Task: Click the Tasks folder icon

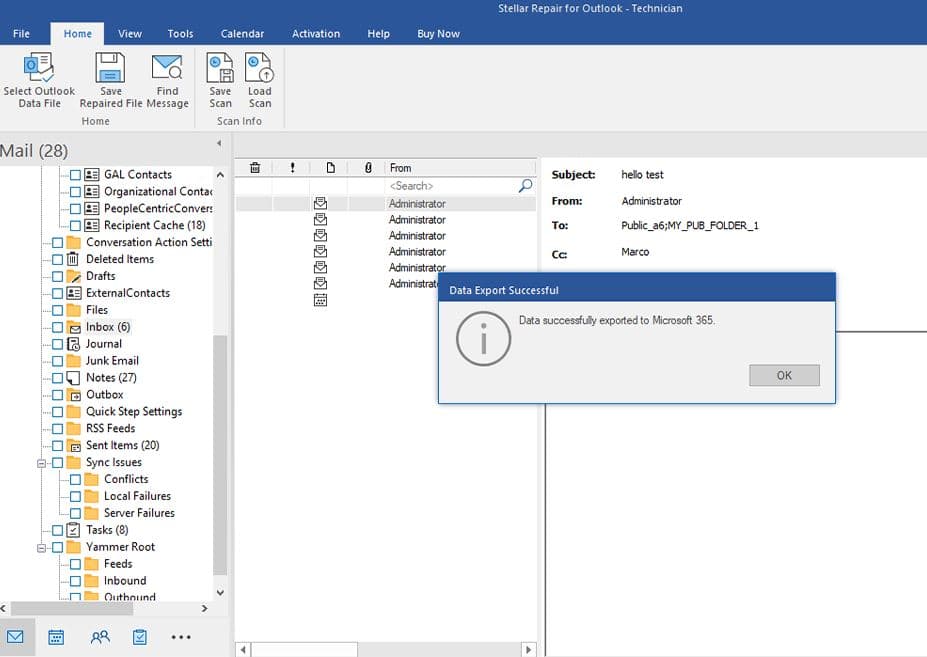Action: [x=73, y=530]
